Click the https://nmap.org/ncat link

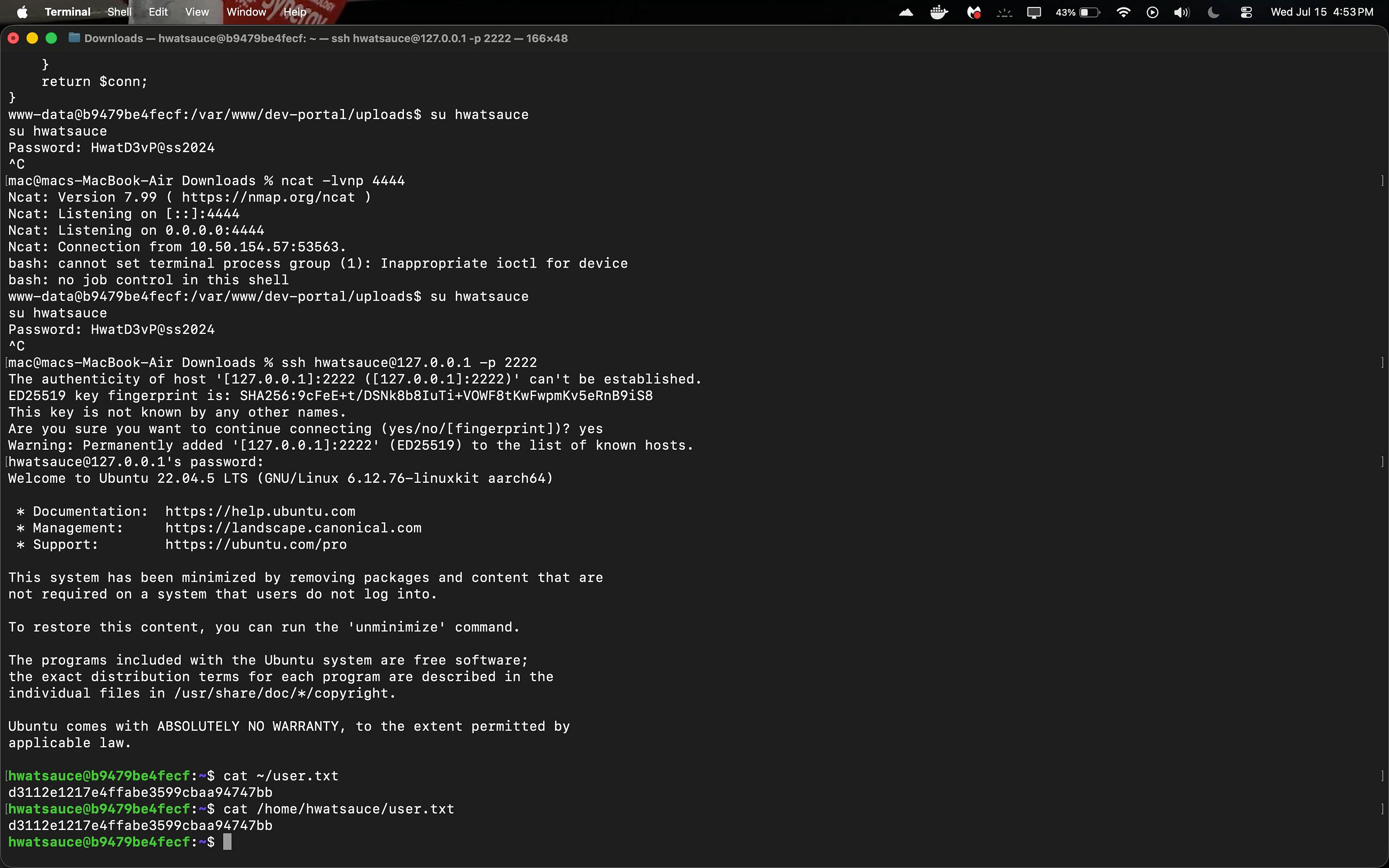tap(268, 198)
